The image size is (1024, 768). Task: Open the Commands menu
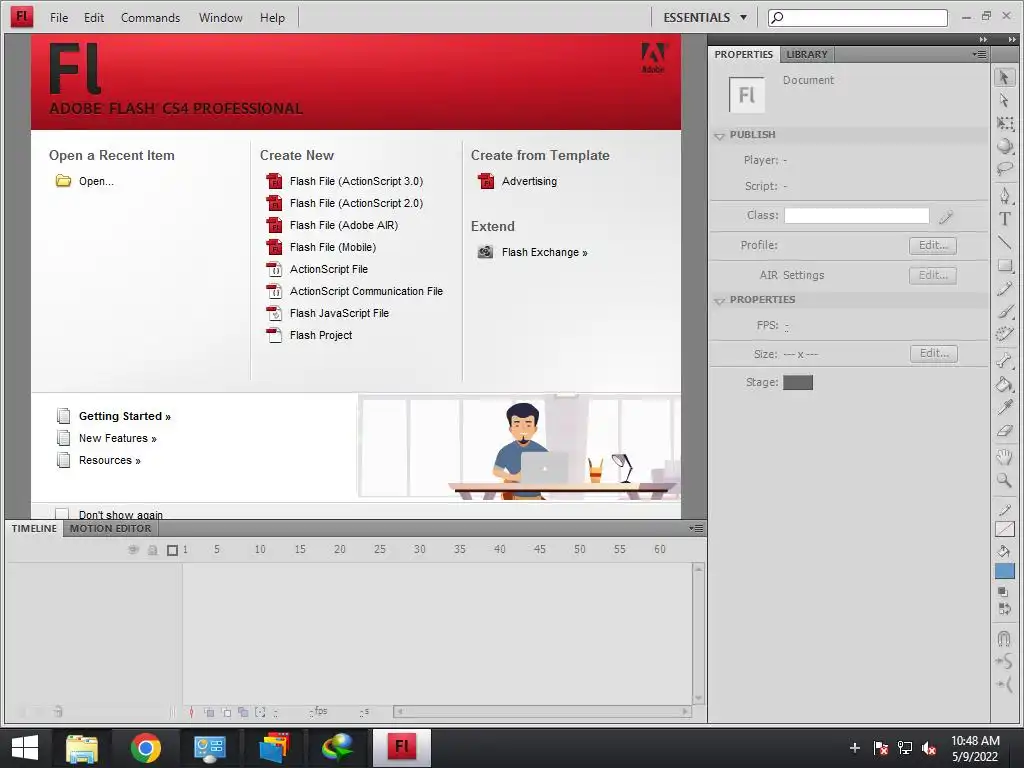pyautogui.click(x=150, y=18)
